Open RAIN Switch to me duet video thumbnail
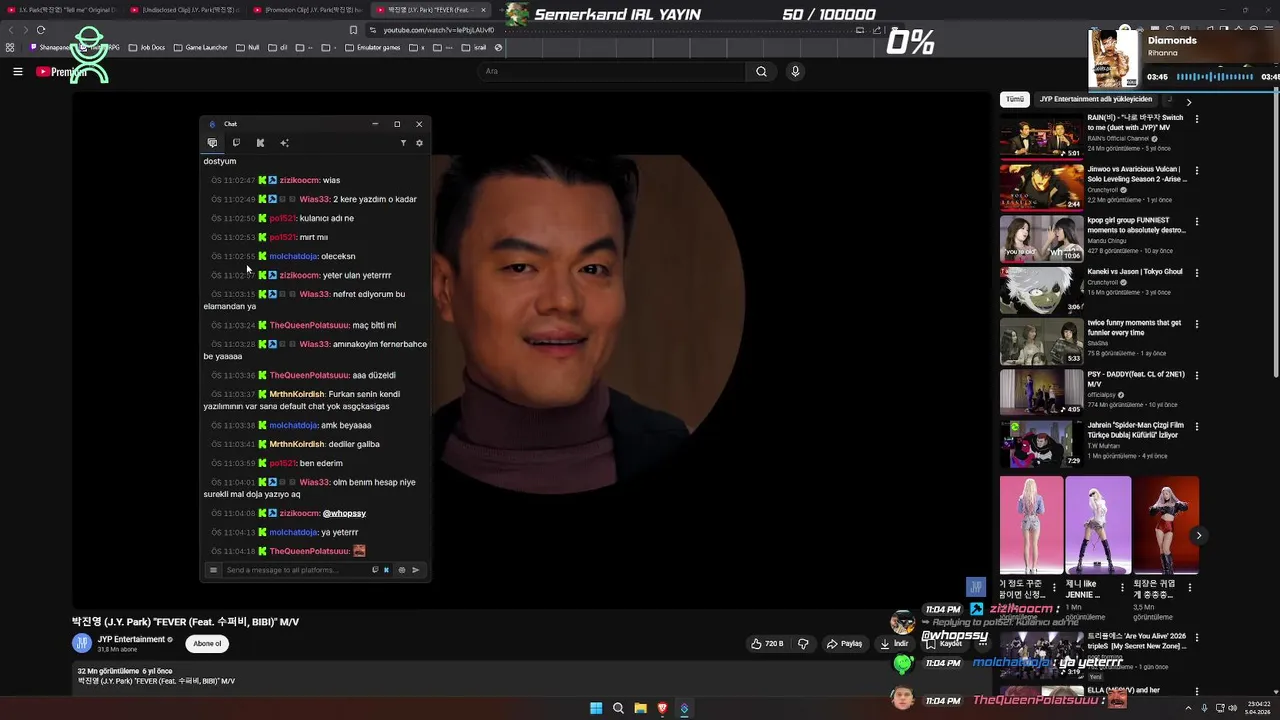Screen dimensions: 1280x720 point(1041,136)
